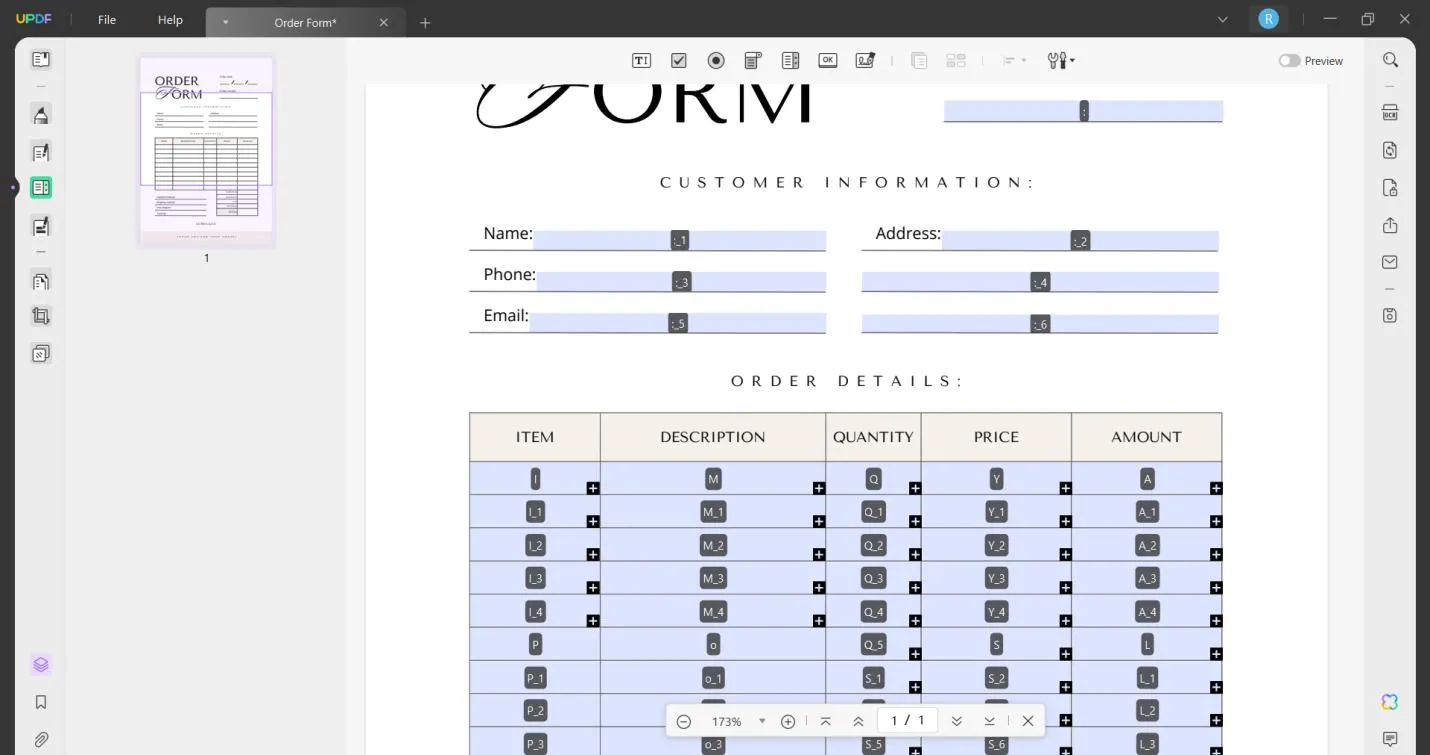Click the greyed-out duplicate fields icon
The image size is (1430, 755).
point(919,61)
